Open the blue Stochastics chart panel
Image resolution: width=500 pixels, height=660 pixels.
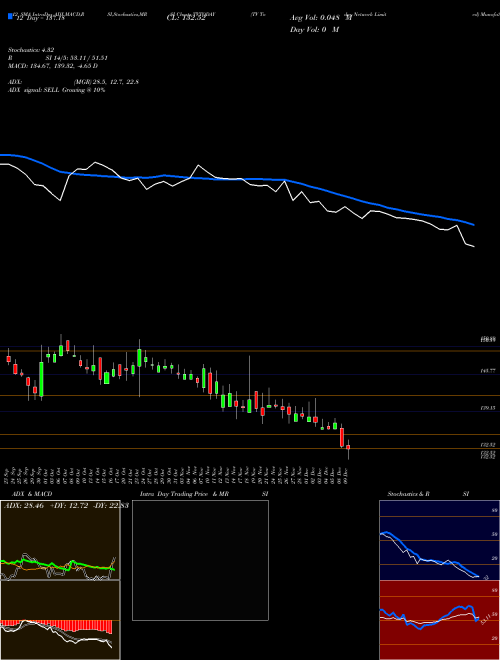coord(439,540)
